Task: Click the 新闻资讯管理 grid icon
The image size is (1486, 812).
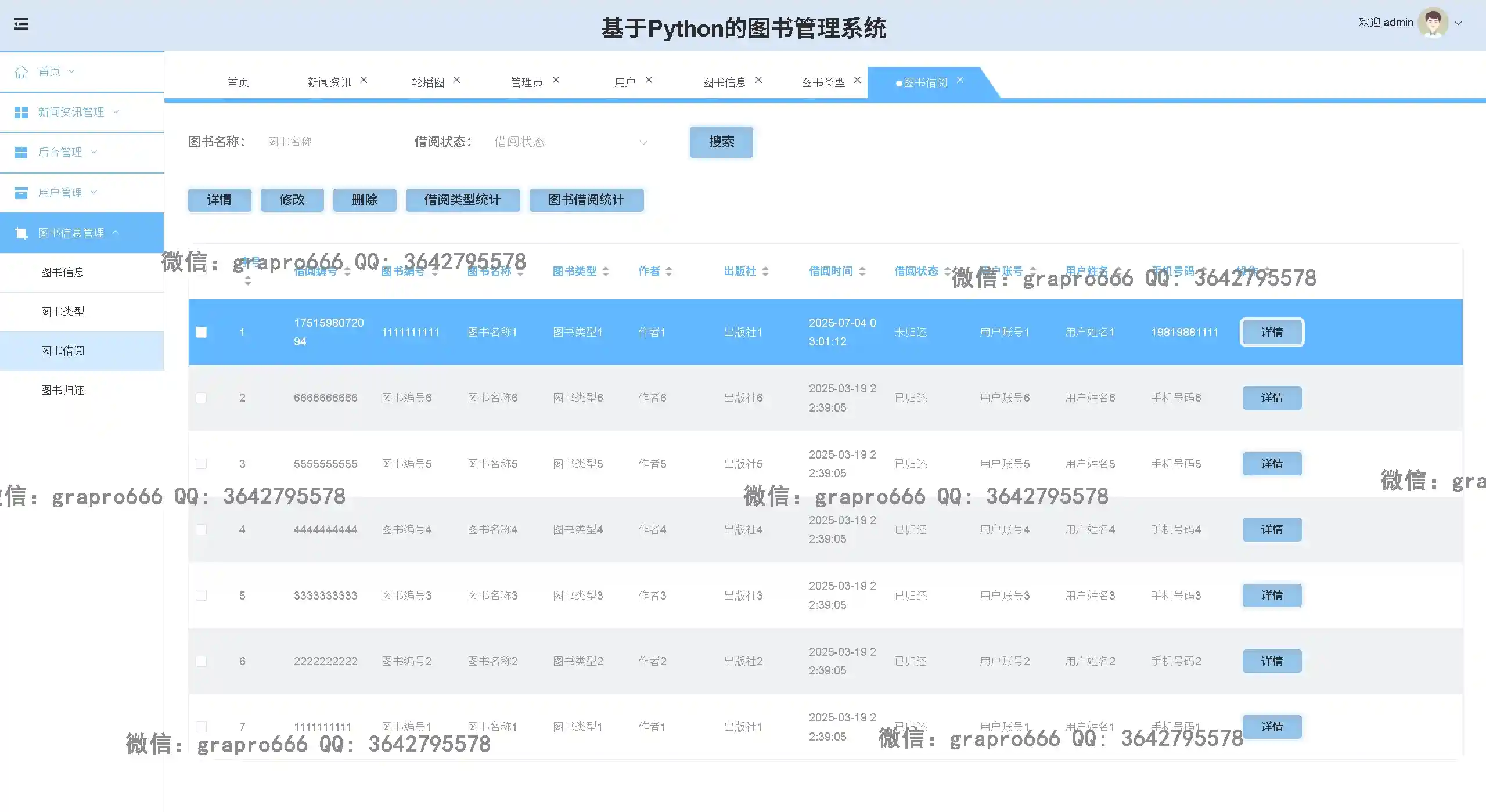Action: 21,112
